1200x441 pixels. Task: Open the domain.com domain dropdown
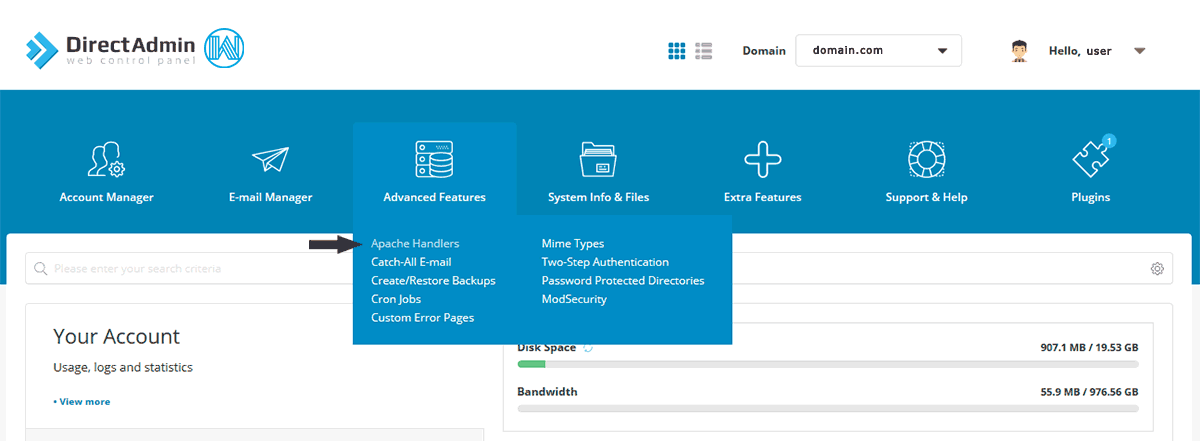pos(878,50)
